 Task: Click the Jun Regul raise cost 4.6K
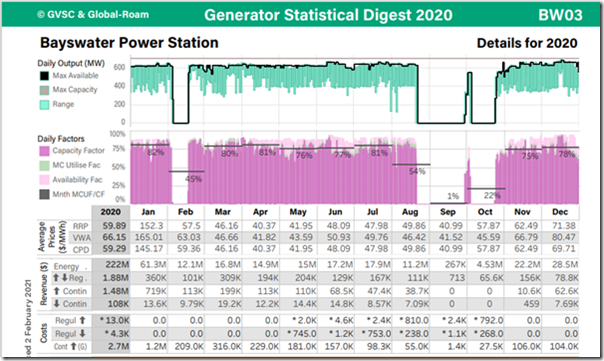pos(341,321)
